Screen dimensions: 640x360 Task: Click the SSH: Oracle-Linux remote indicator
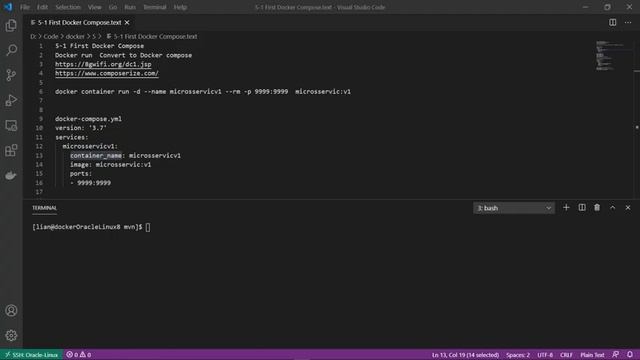tap(31, 355)
